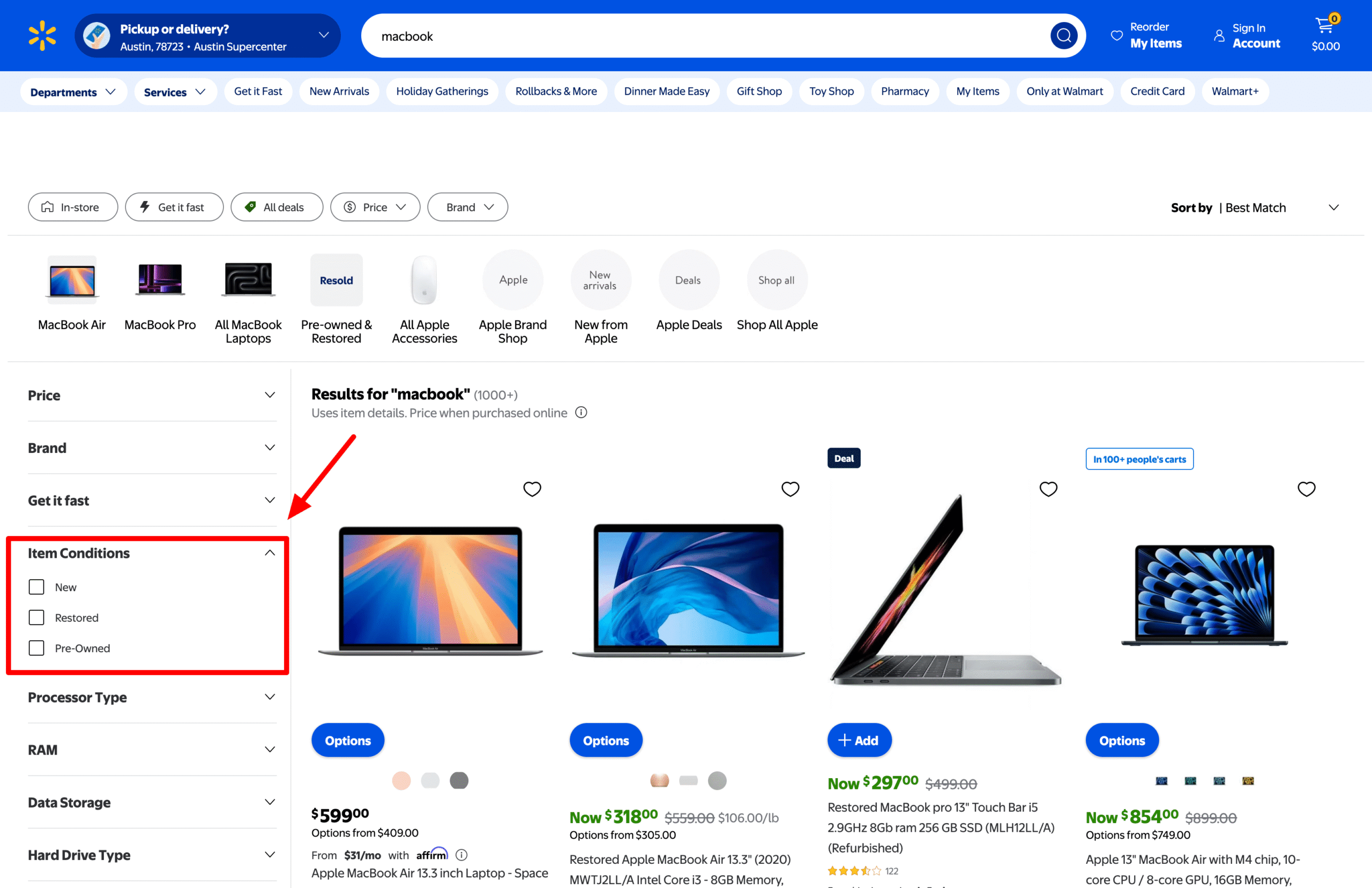The image size is (1372, 888).
Task: Open the shopping cart icon
Action: coord(1325,26)
